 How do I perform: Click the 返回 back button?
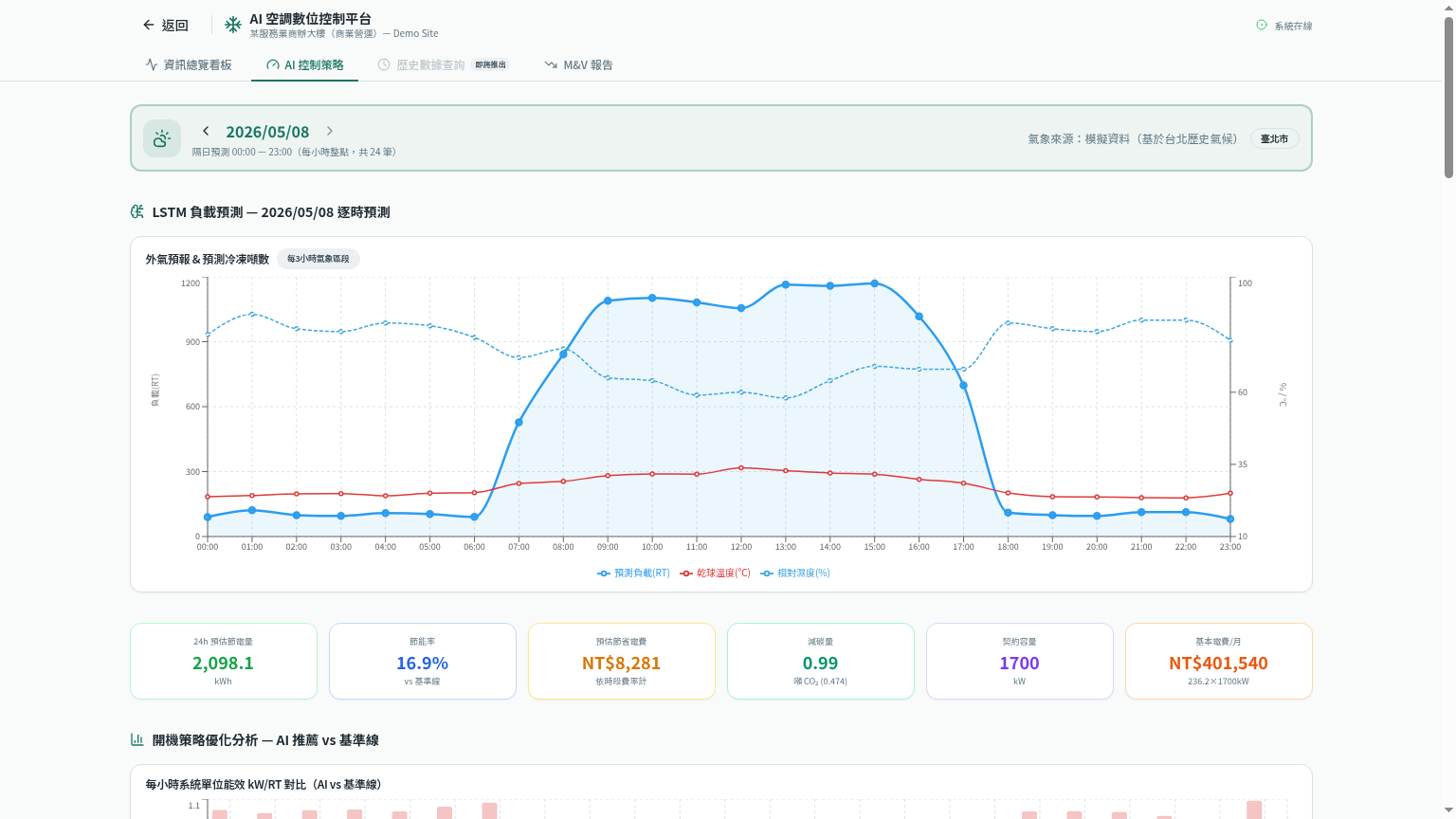tap(166, 26)
